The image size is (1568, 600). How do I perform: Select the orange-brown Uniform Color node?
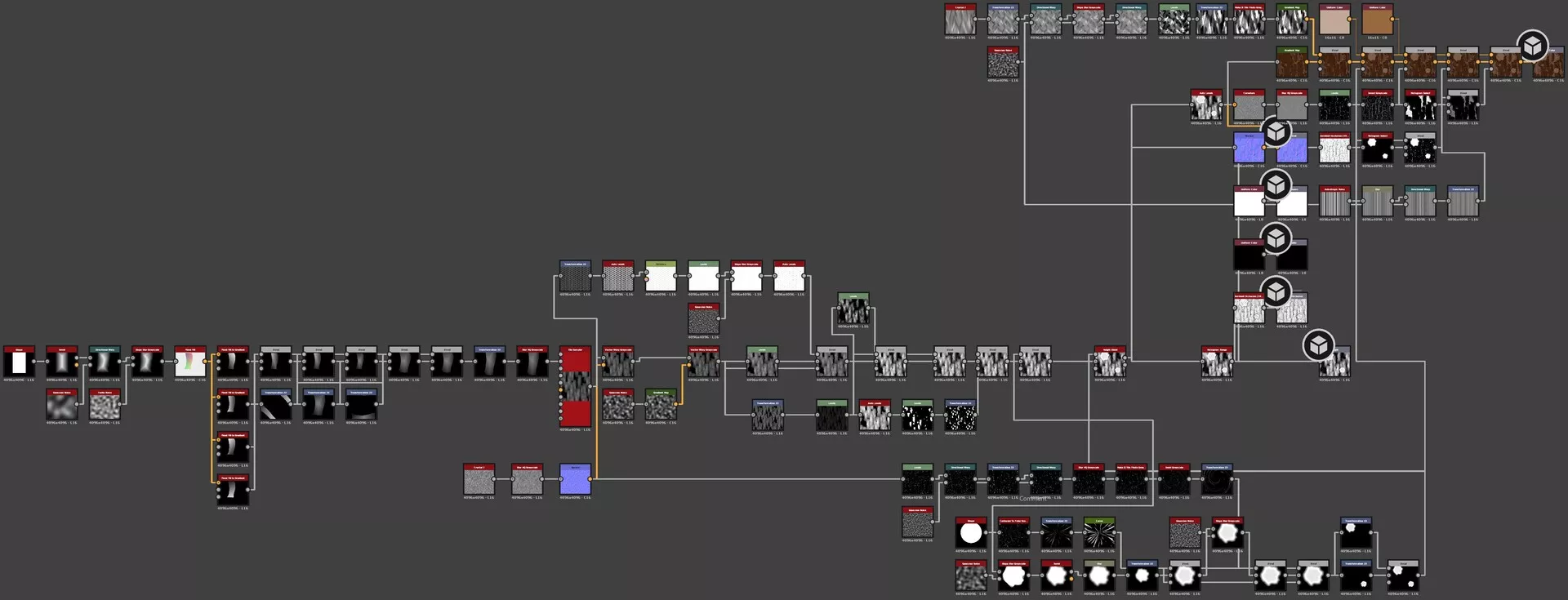tap(1377, 21)
